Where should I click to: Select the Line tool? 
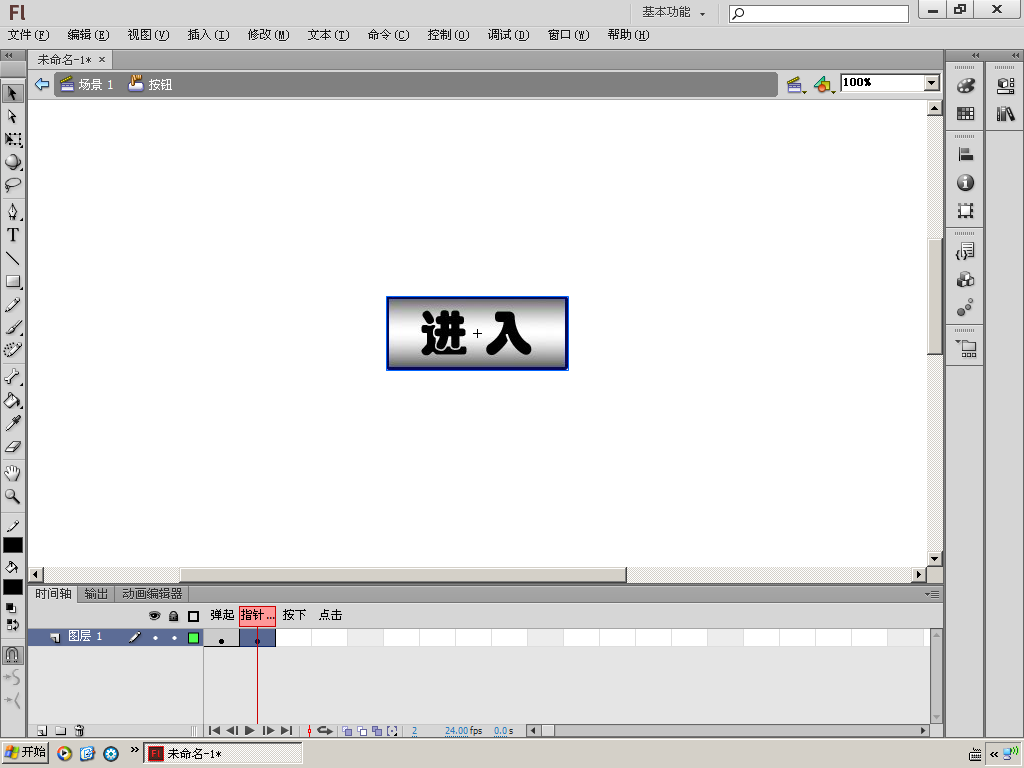12,258
